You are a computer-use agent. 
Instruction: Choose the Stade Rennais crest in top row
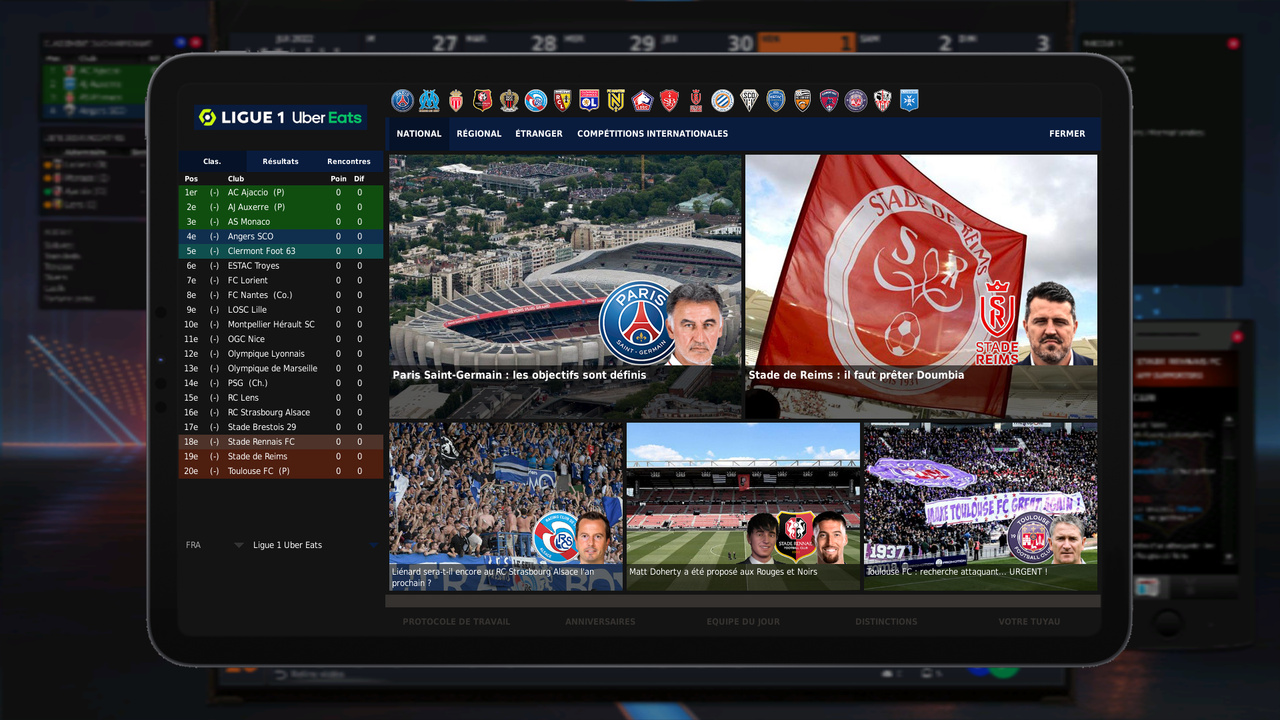[483, 100]
